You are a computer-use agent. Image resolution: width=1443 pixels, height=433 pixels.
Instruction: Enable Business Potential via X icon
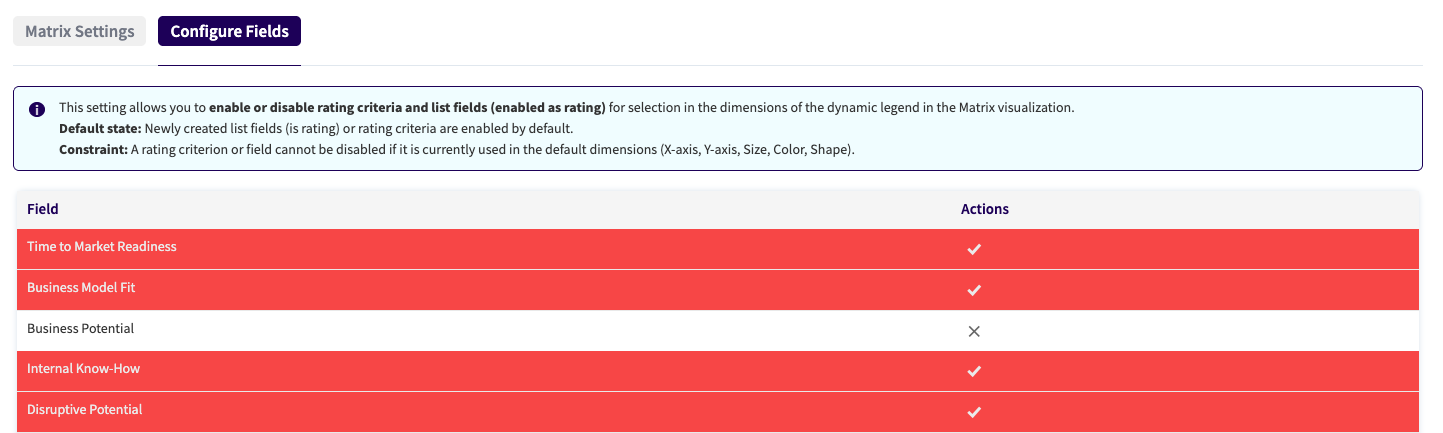(974, 331)
